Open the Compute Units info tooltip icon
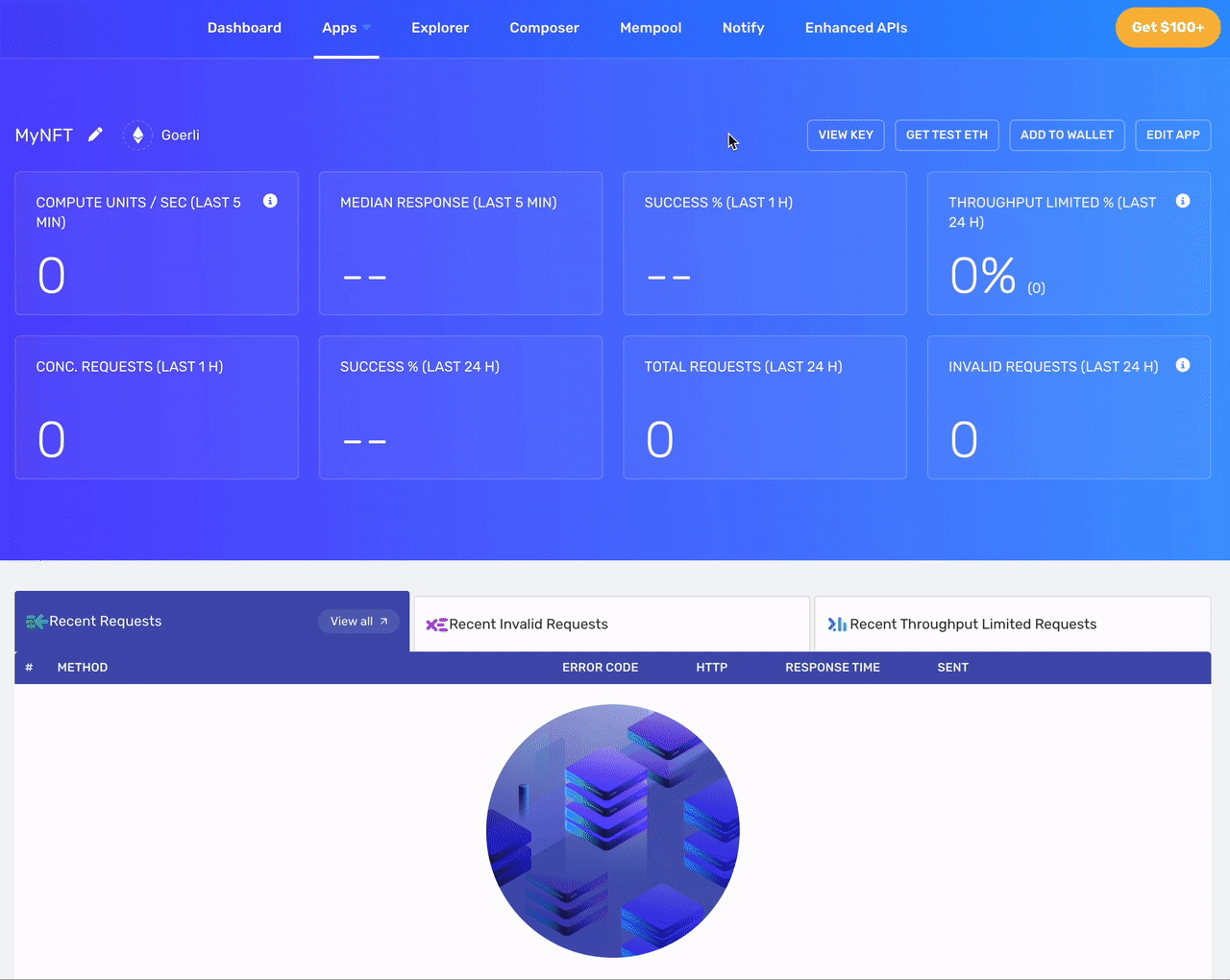The width and height of the screenshot is (1230, 980). (x=270, y=201)
